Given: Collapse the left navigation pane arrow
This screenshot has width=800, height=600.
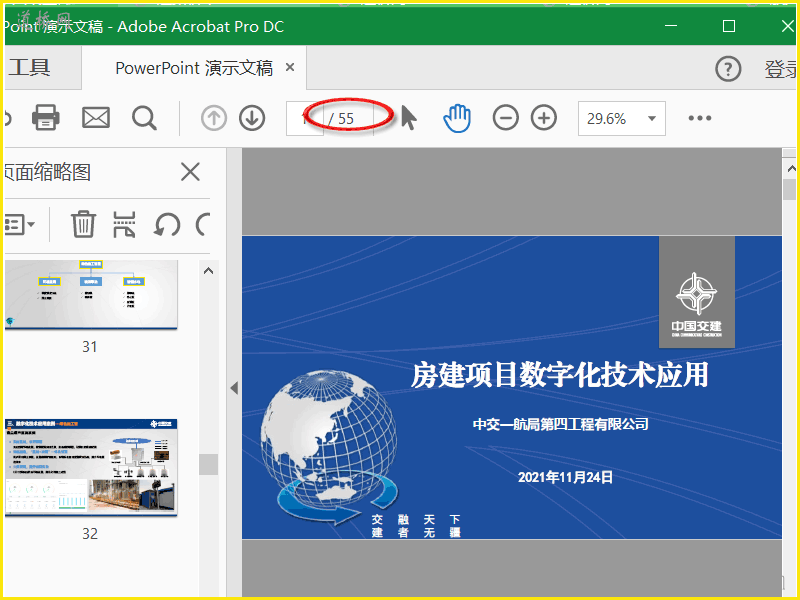Looking at the screenshot, I should point(234,388).
